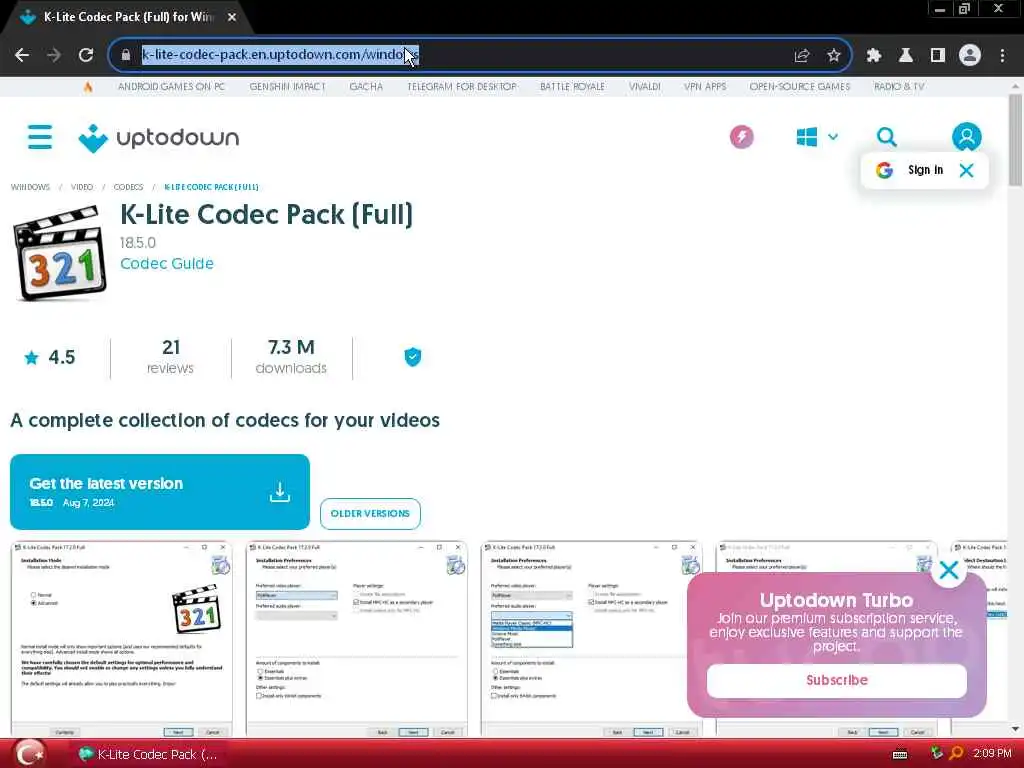The width and height of the screenshot is (1024, 768).
Task: Click the share page icon in address bar
Action: [x=802, y=55]
